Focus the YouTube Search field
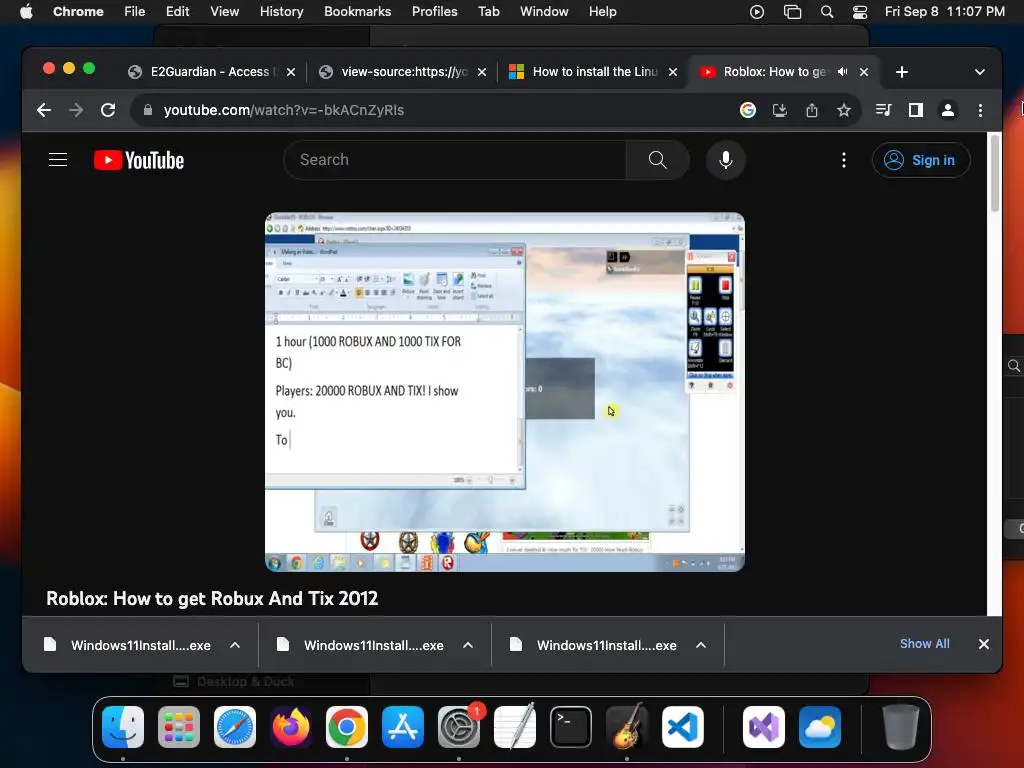 455,160
